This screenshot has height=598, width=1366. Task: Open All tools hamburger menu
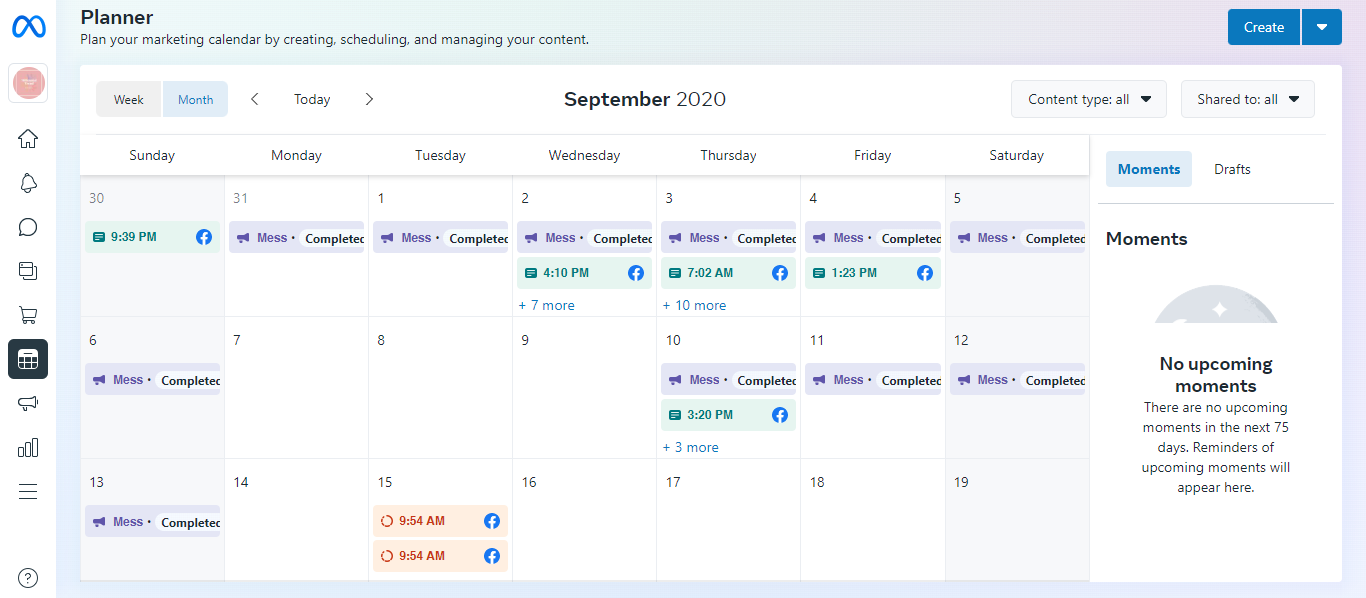tap(28, 491)
